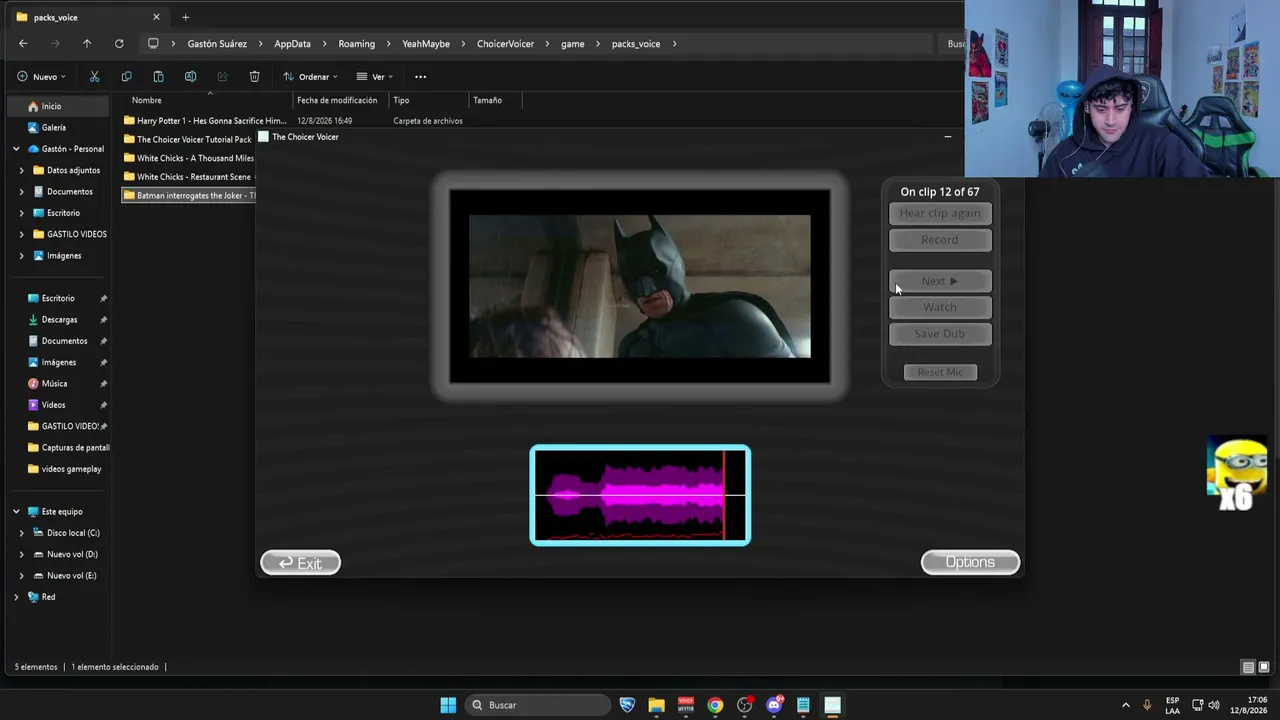The width and height of the screenshot is (1280, 720).
Task: Select The Choicer Voicer Tutorial Pack folder
Action: [x=188, y=140]
